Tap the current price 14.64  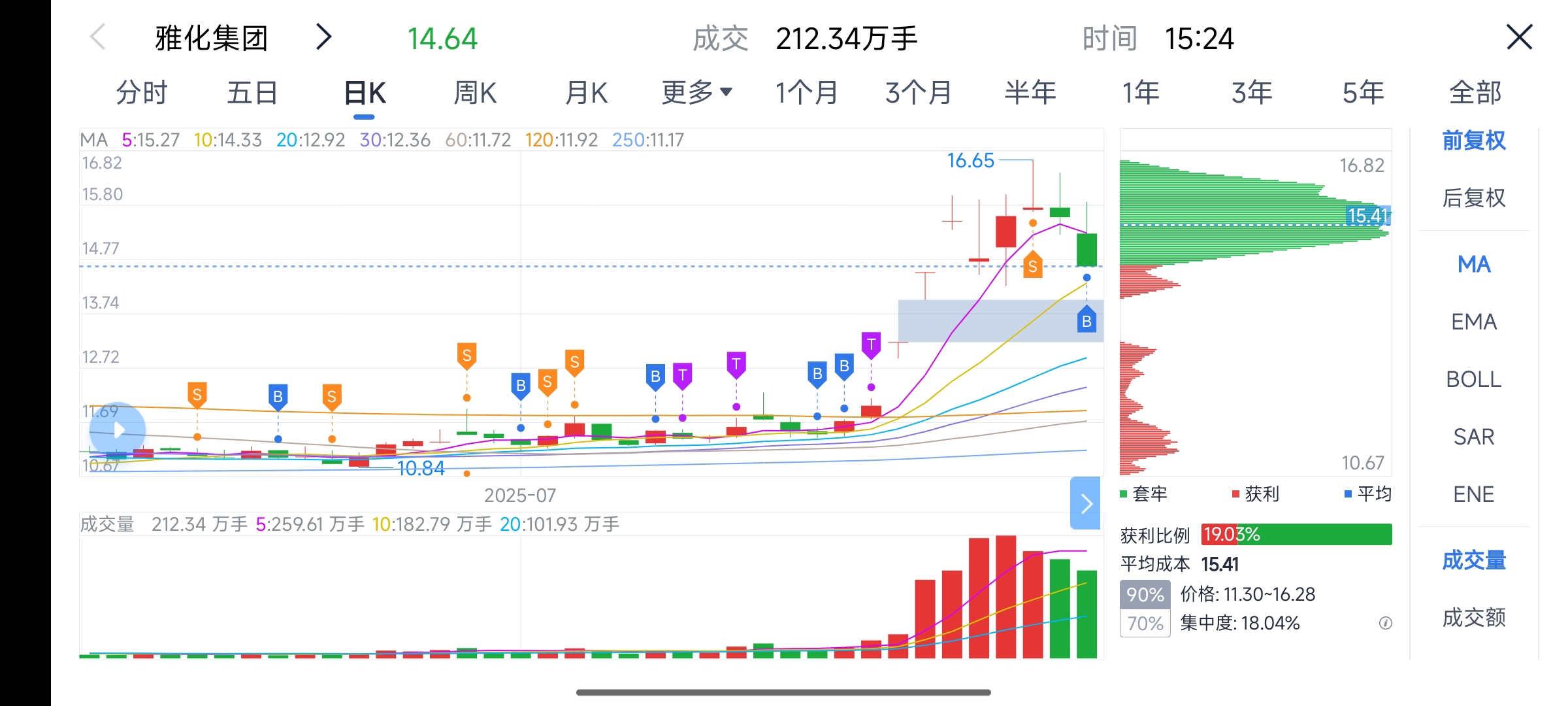point(442,39)
